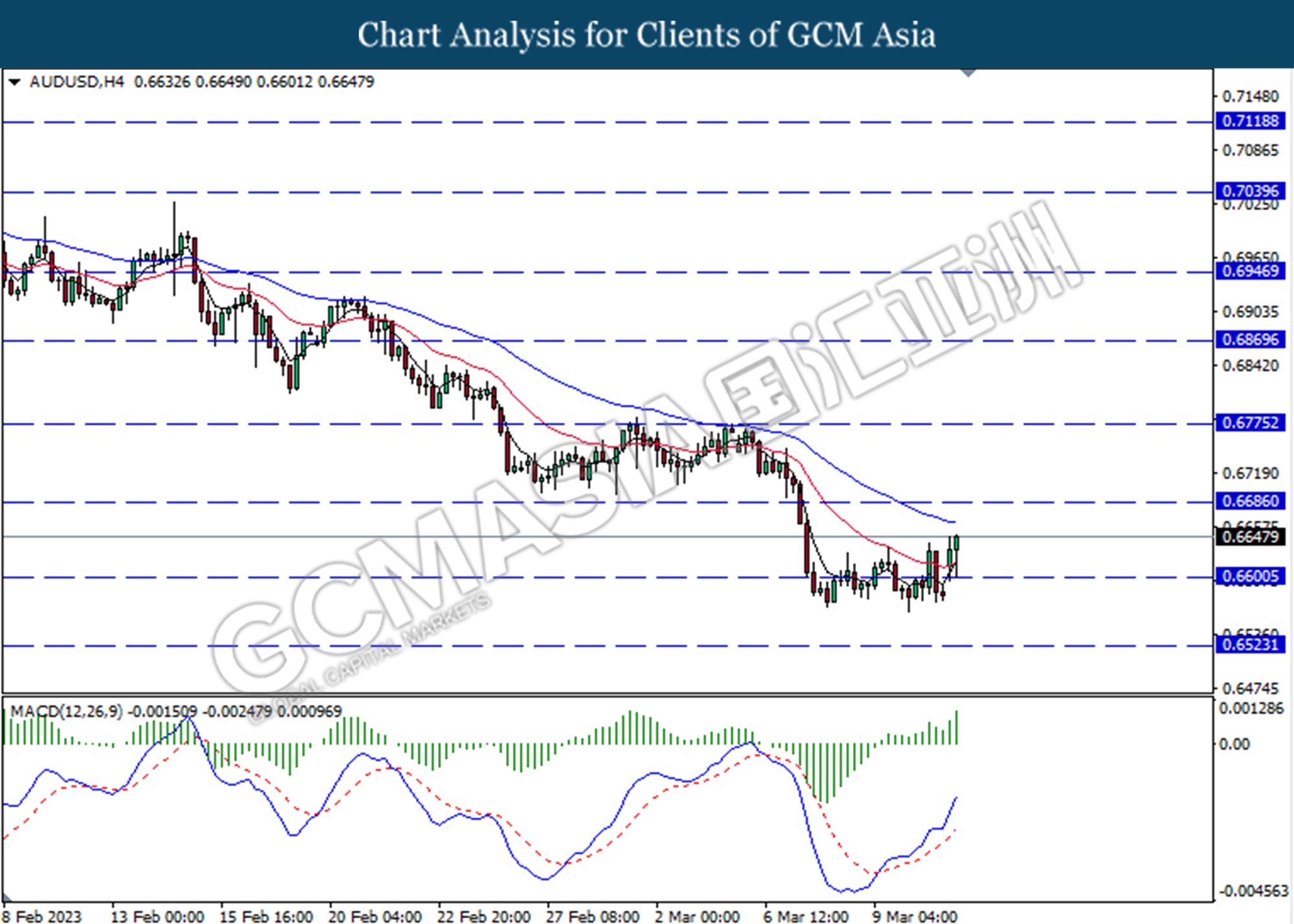Click the 2 Mar 00:00 time label
Viewport: 1294px width, 924px height.
click(697, 916)
